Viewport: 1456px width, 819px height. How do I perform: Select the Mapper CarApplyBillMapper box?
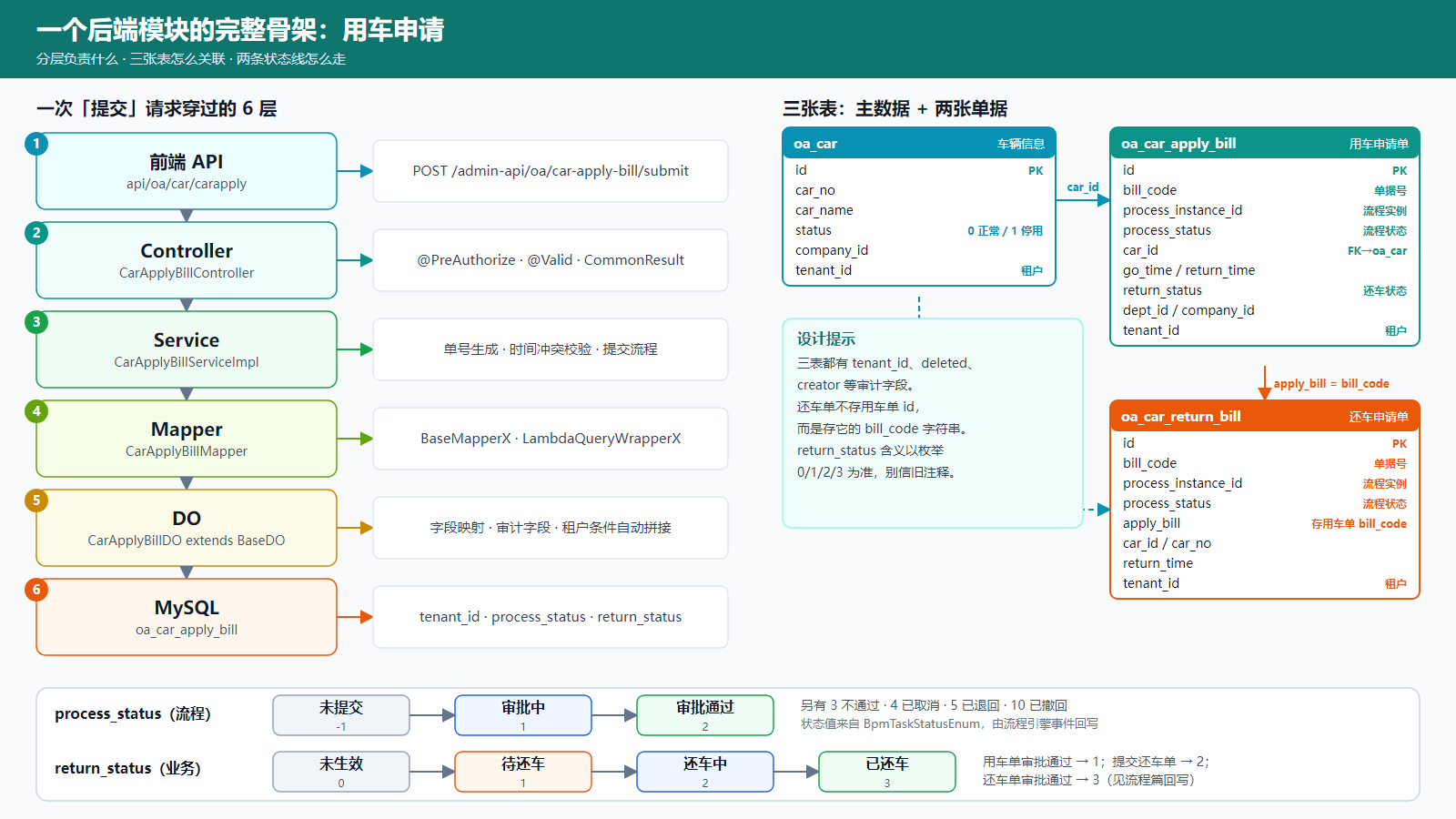coord(187,439)
